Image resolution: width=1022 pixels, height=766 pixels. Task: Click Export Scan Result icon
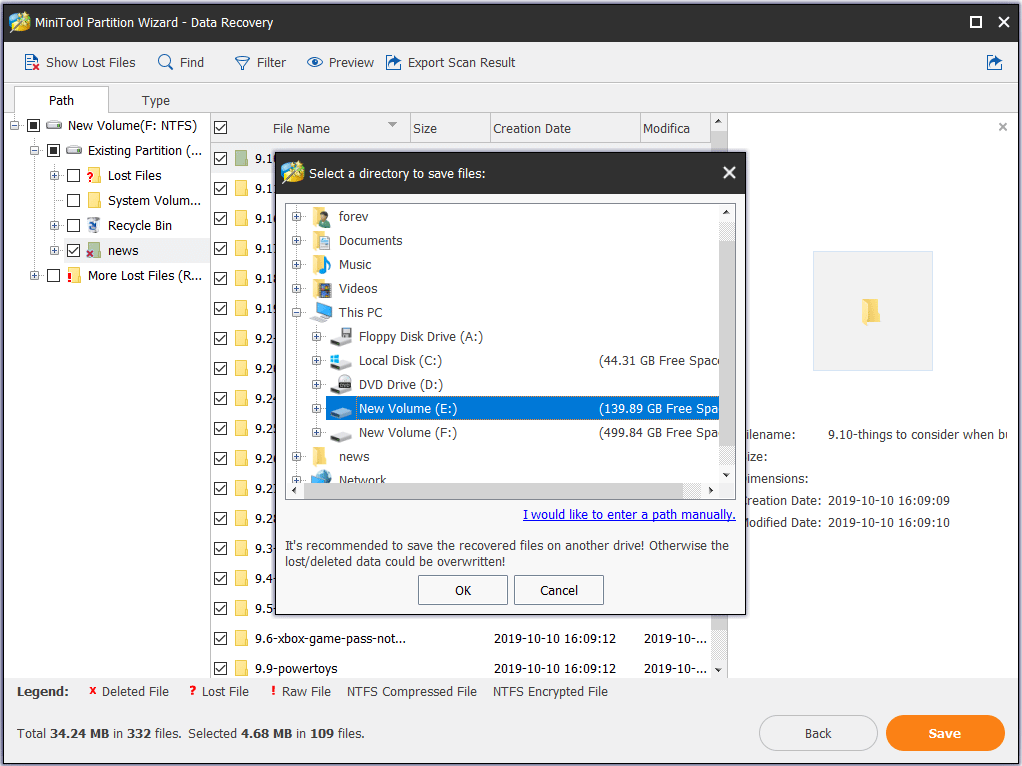394,63
